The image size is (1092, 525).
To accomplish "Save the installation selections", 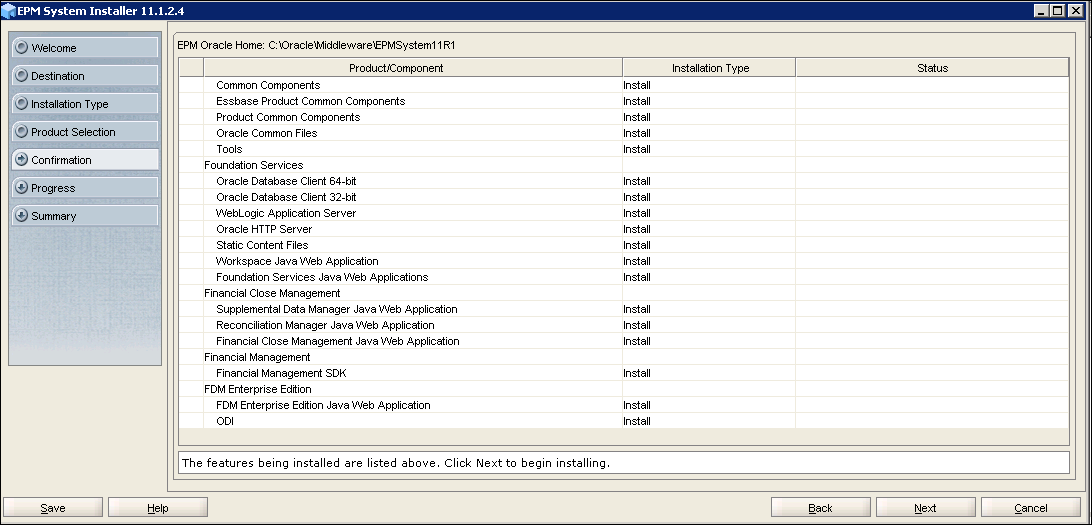I will pyautogui.click(x=53, y=508).
